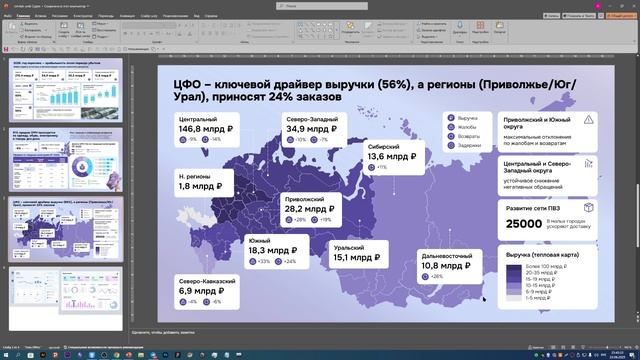Open the Designer pane from the ribbon

[x=500, y=28]
